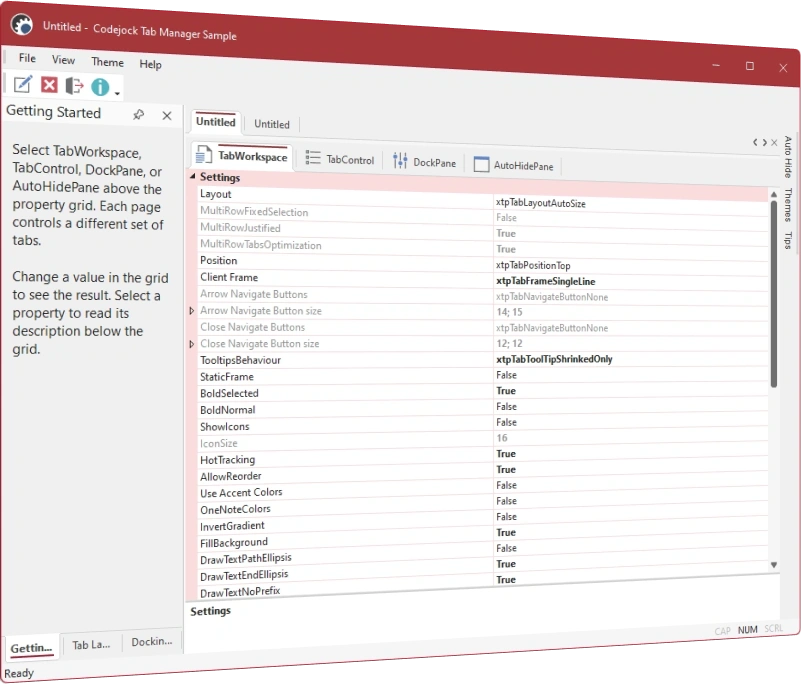The height and width of the screenshot is (684, 801).
Task: Open the View menu
Action: point(63,60)
